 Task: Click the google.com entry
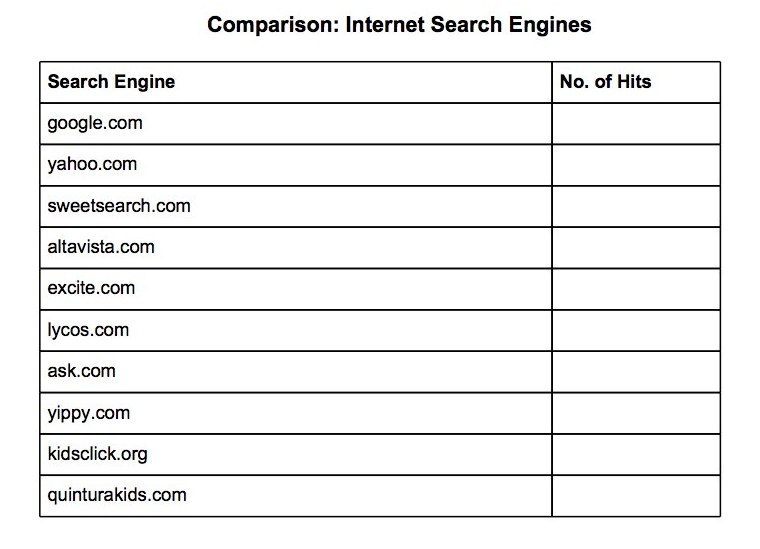tap(95, 123)
